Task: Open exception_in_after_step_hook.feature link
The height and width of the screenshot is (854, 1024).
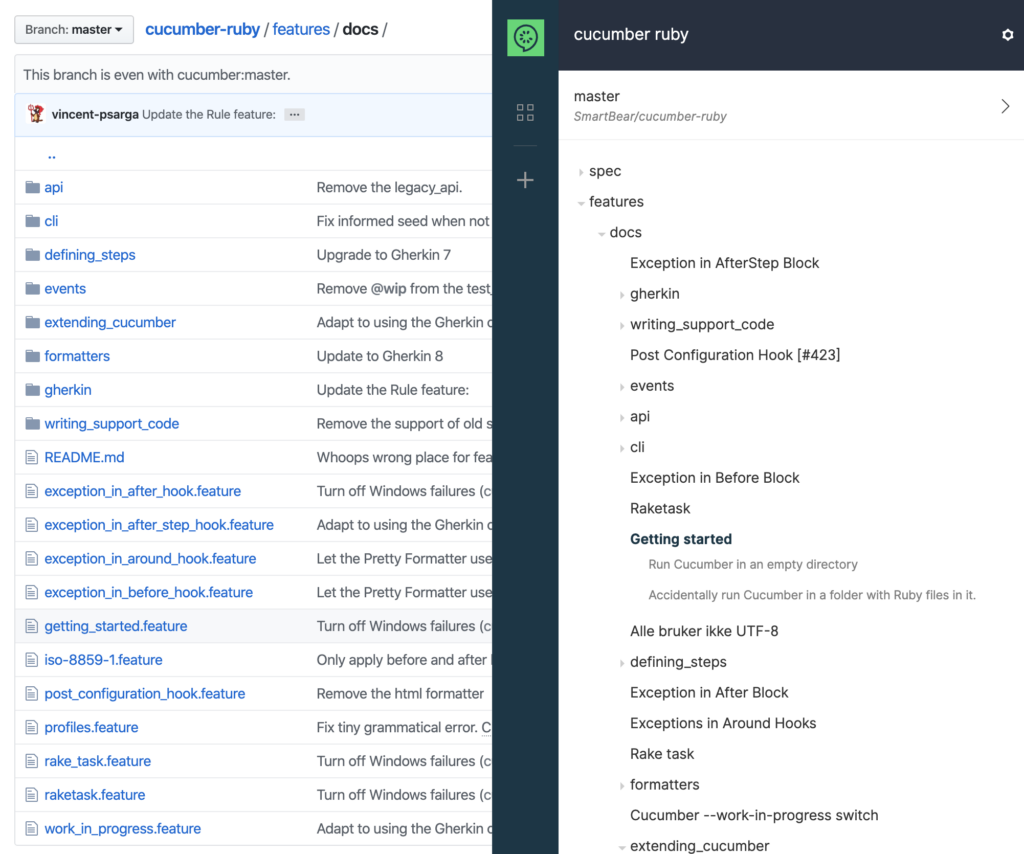Action: 159,525
